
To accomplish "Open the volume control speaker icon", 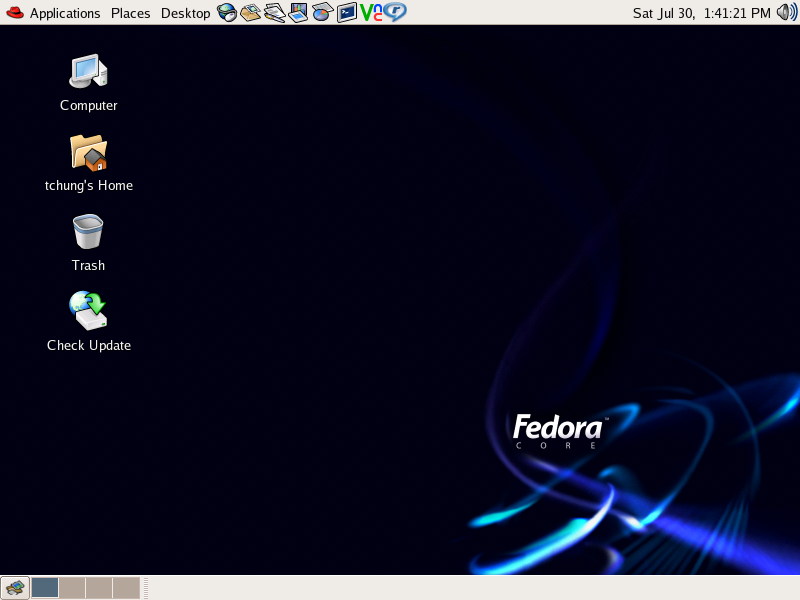I will pyautogui.click(x=786, y=12).
